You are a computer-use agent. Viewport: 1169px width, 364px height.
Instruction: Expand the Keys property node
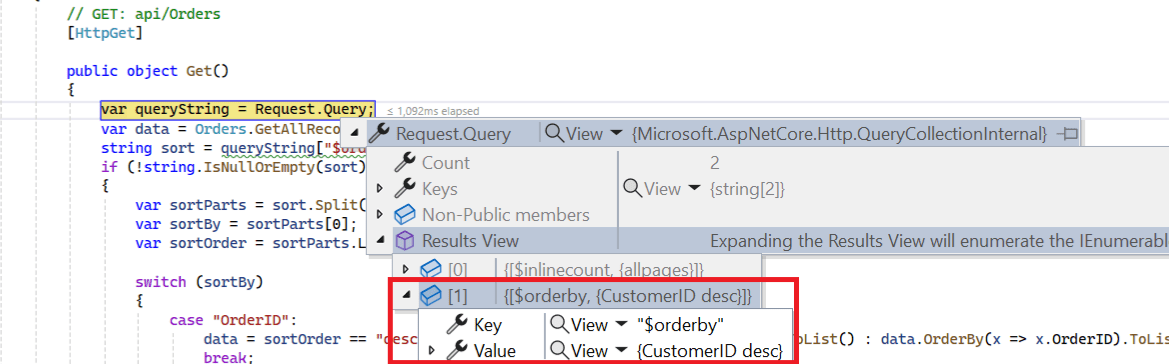click(x=379, y=189)
